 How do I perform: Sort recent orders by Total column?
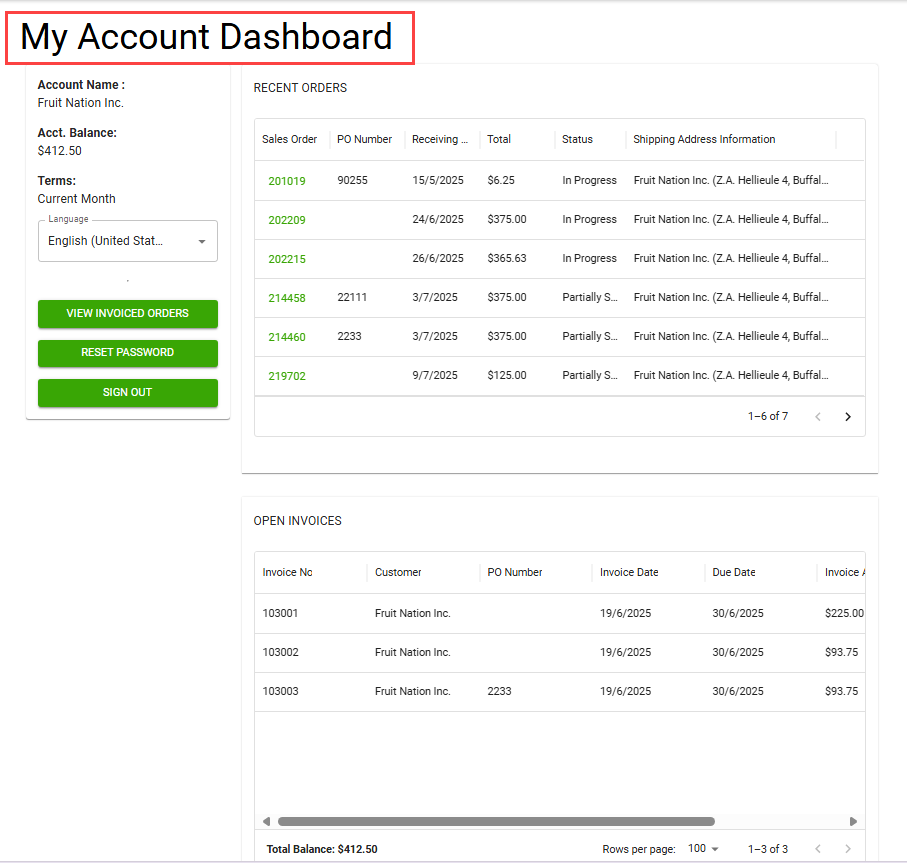pyautogui.click(x=499, y=139)
